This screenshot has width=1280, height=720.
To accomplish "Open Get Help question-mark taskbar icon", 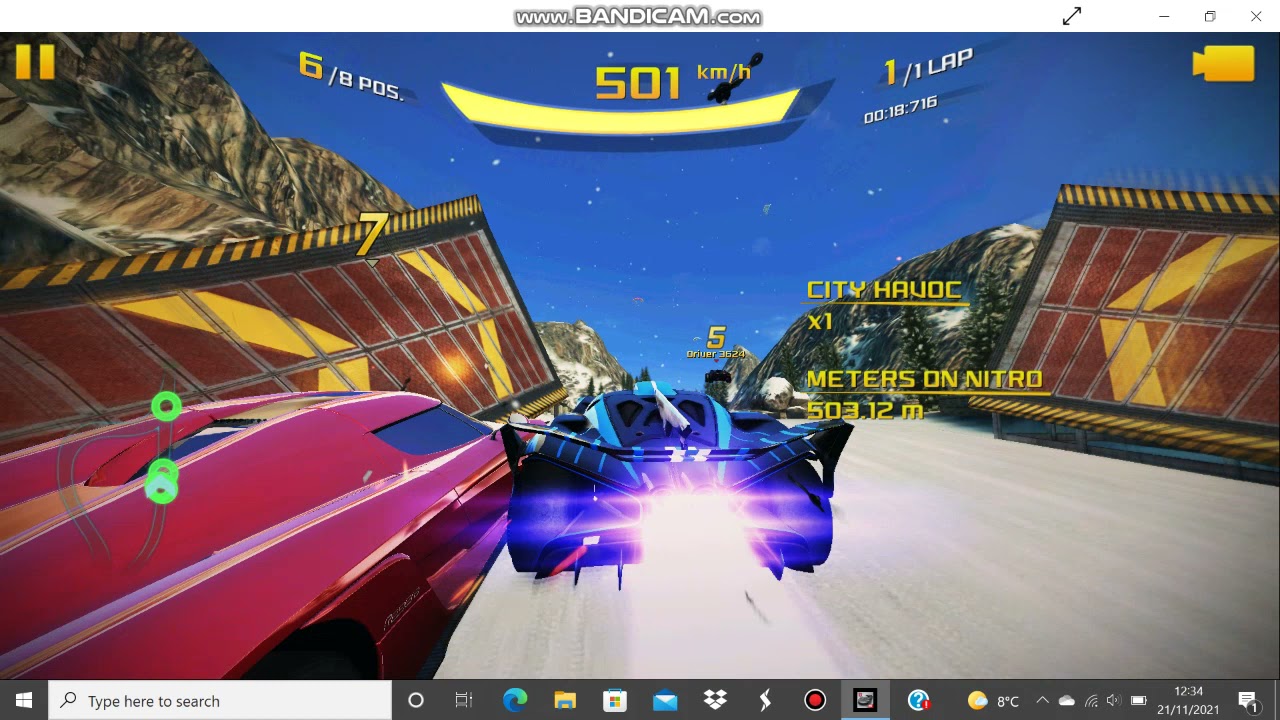I will click(x=918, y=701).
